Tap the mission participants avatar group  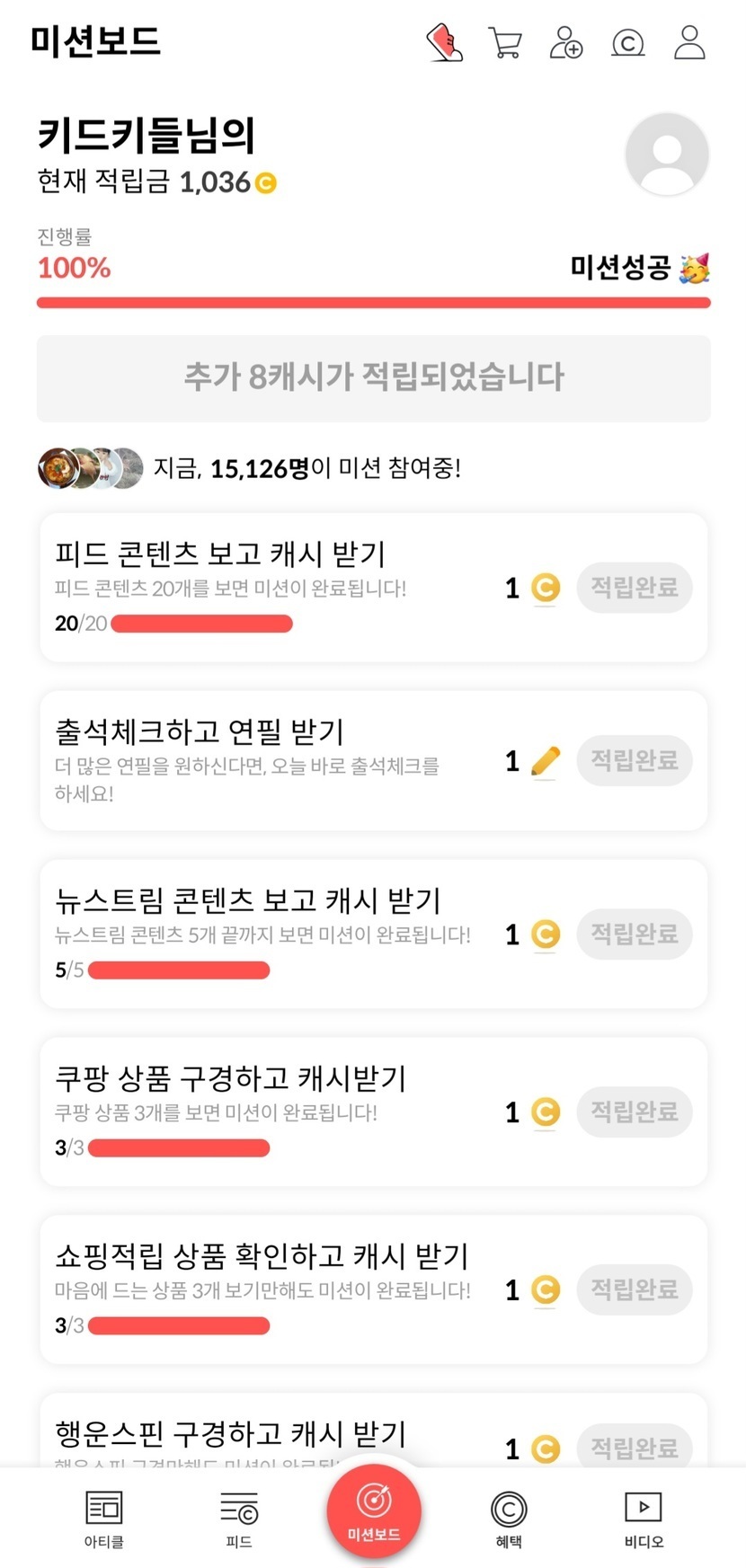(90, 468)
